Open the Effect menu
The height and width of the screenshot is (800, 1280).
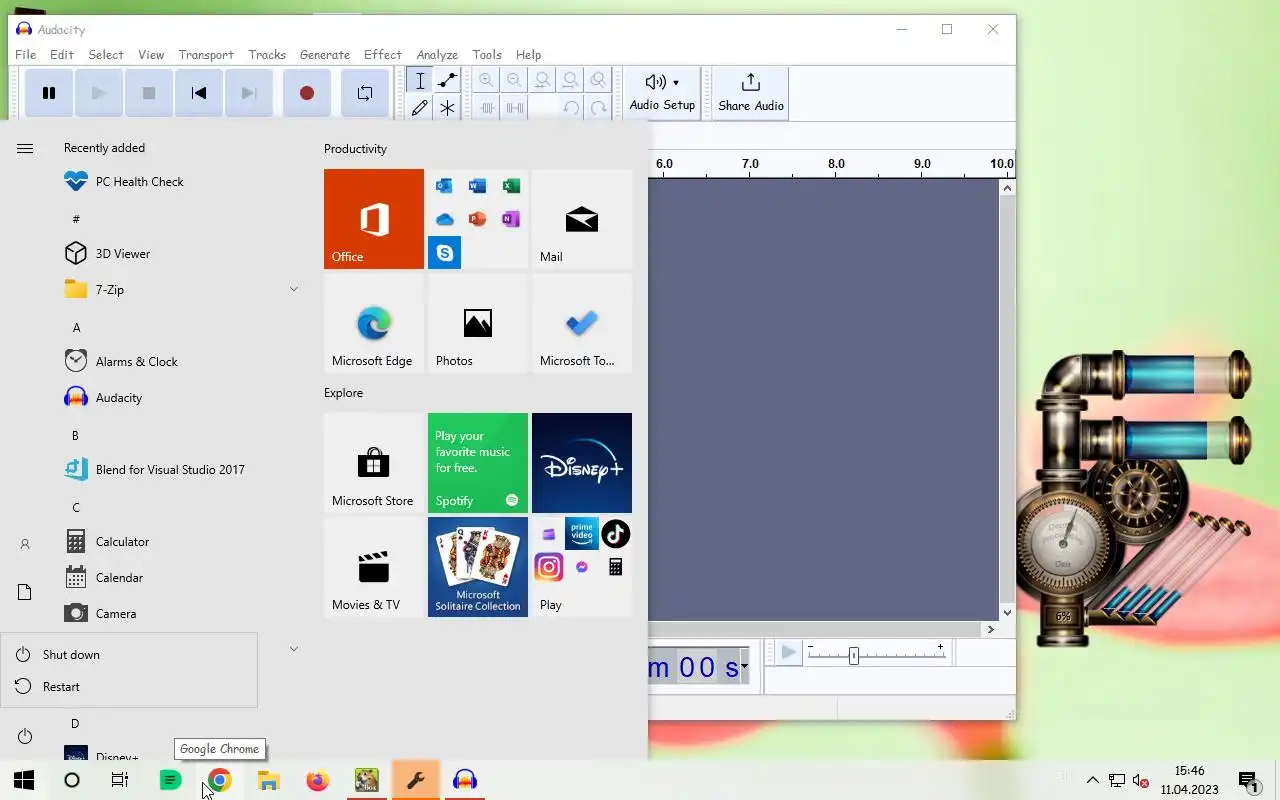click(383, 55)
